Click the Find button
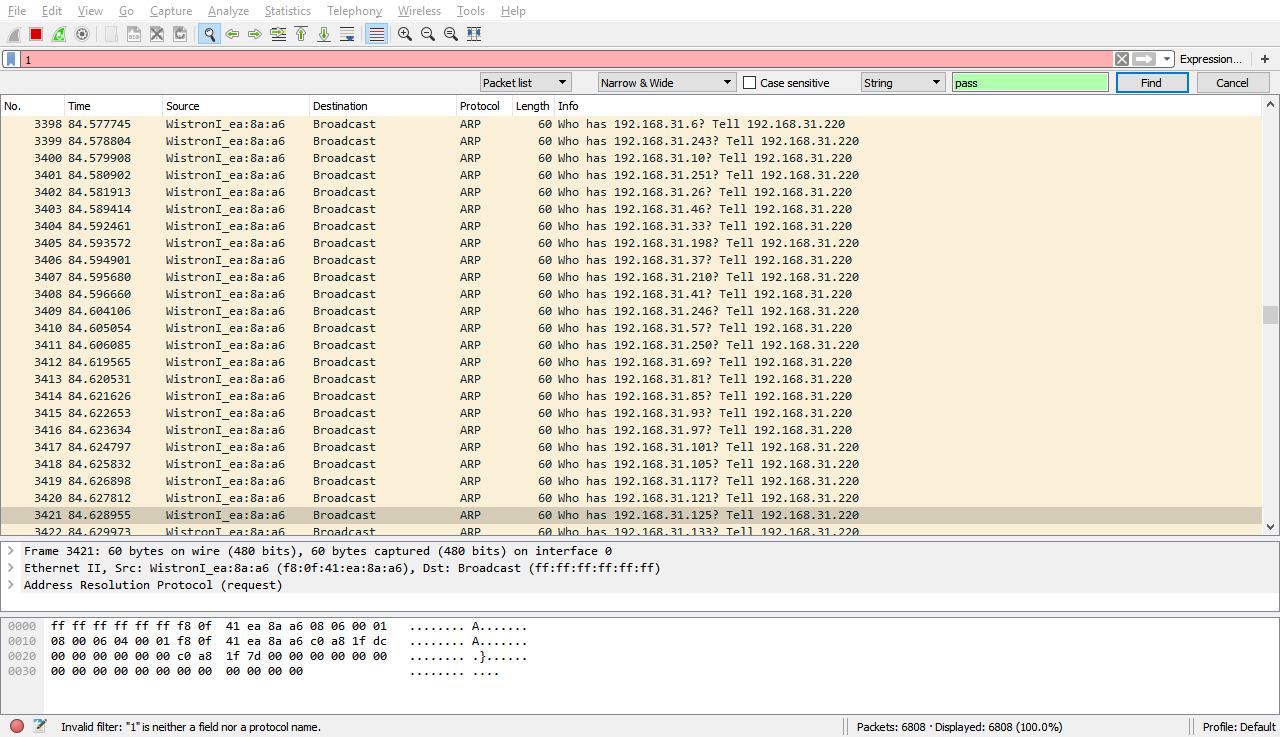Image resolution: width=1280 pixels, height=737 pixels. [1151, 83]
